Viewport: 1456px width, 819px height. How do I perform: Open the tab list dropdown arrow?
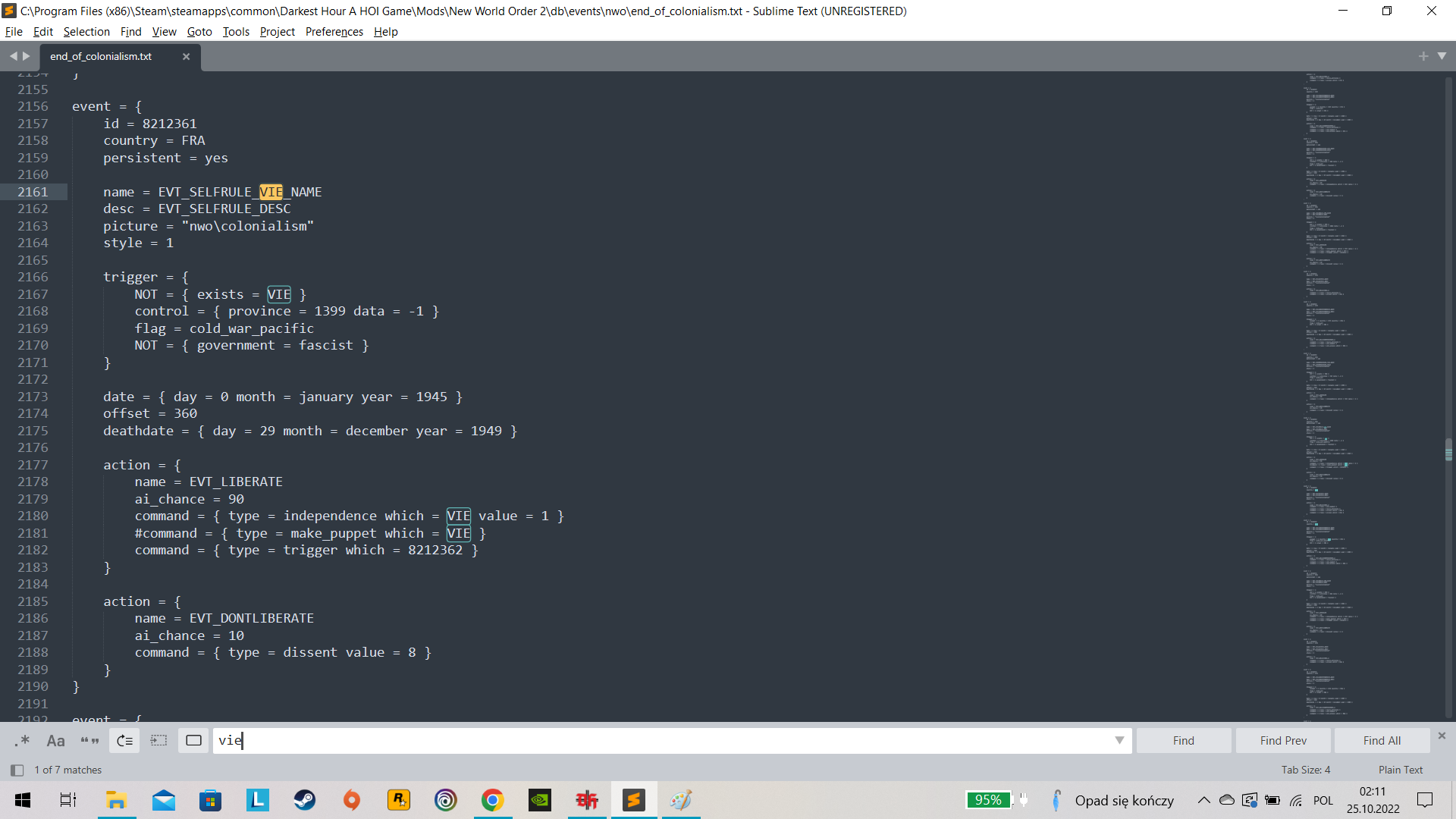click(x=1442, y=56)
